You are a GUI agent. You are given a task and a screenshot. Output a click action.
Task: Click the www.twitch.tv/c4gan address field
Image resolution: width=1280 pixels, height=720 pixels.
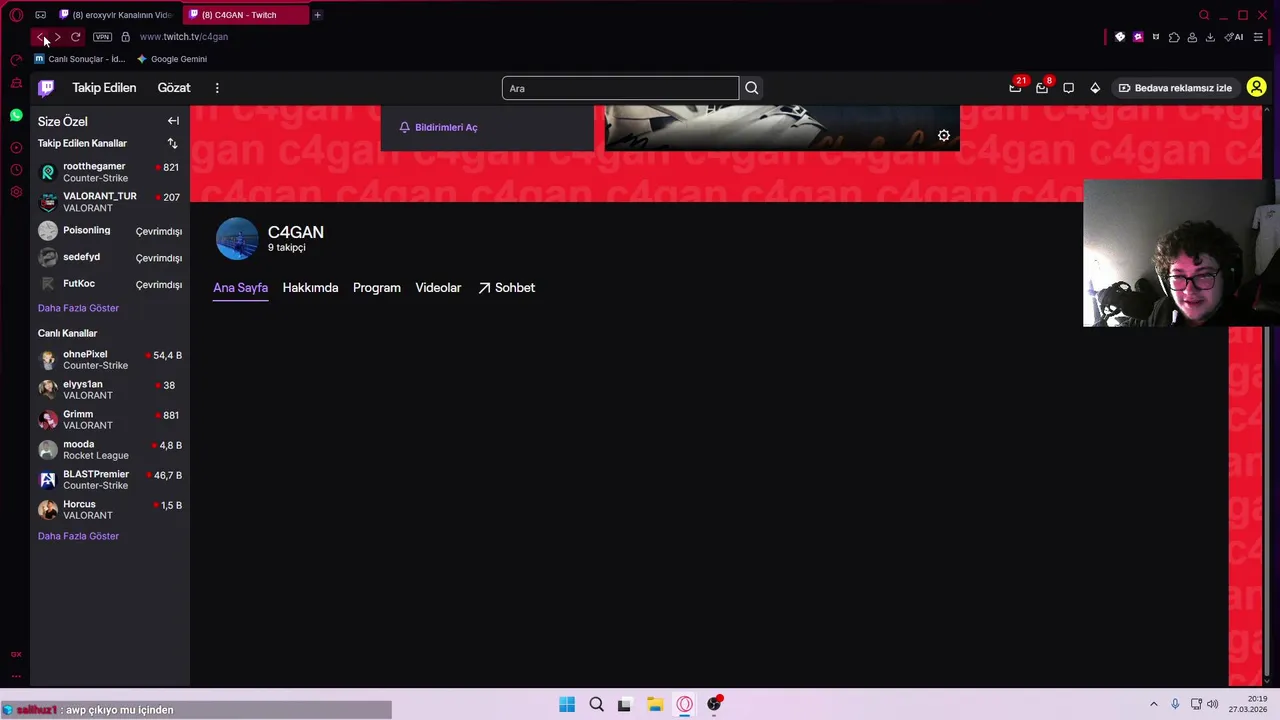[184, 37]
